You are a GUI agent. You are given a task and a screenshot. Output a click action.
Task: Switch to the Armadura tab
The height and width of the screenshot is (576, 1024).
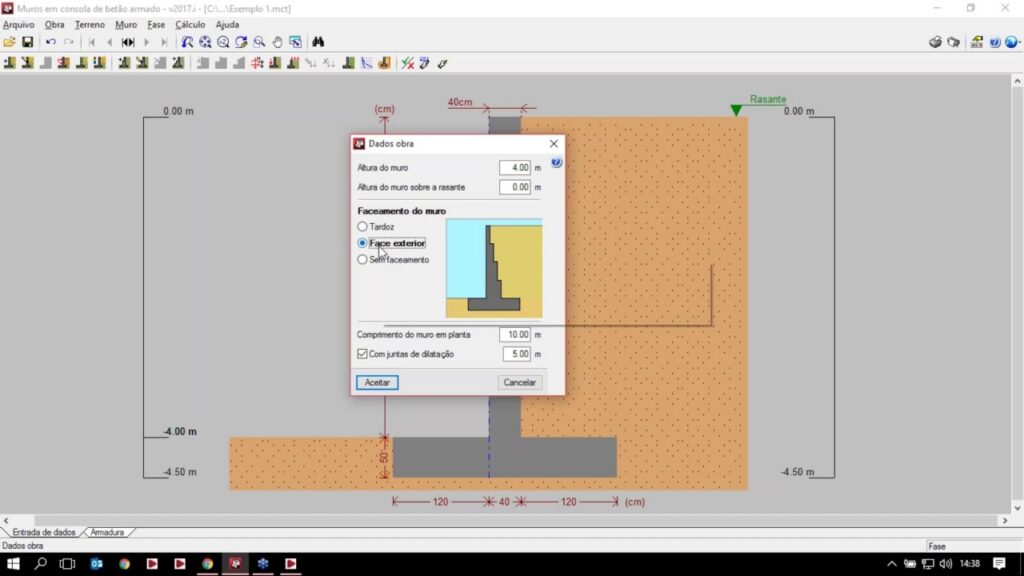[107, 532]
